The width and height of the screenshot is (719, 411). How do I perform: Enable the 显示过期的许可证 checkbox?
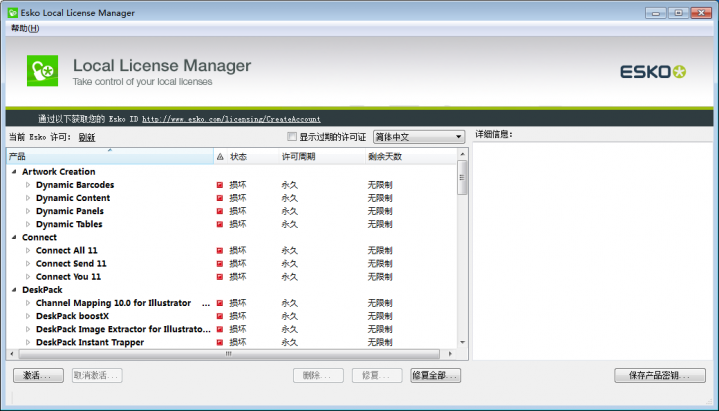(292, 137)
